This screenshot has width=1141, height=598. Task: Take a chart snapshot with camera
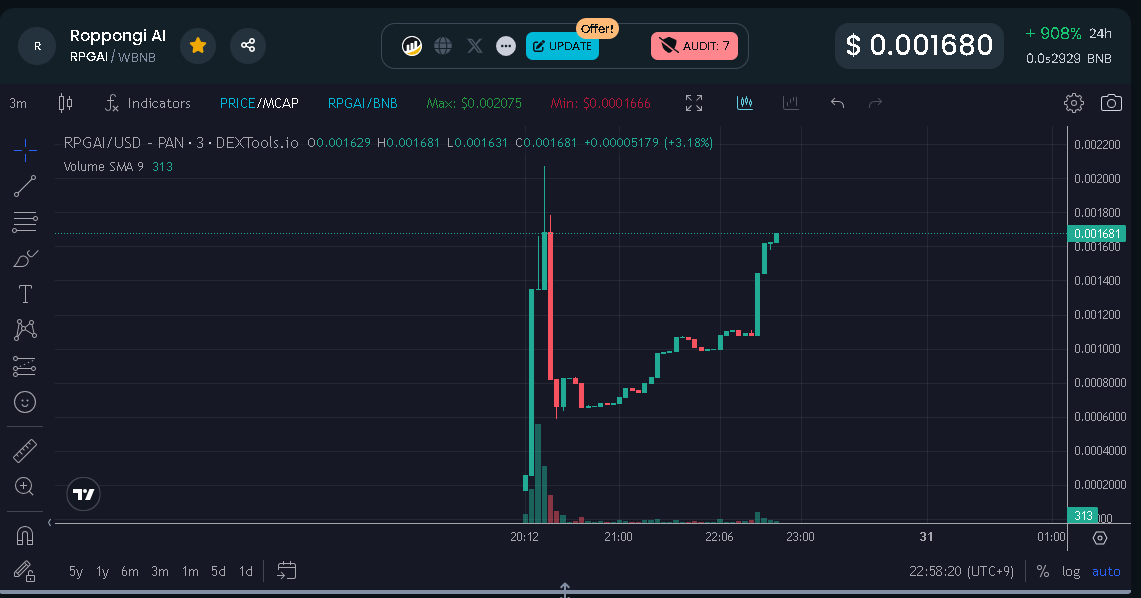(1111, 103)
